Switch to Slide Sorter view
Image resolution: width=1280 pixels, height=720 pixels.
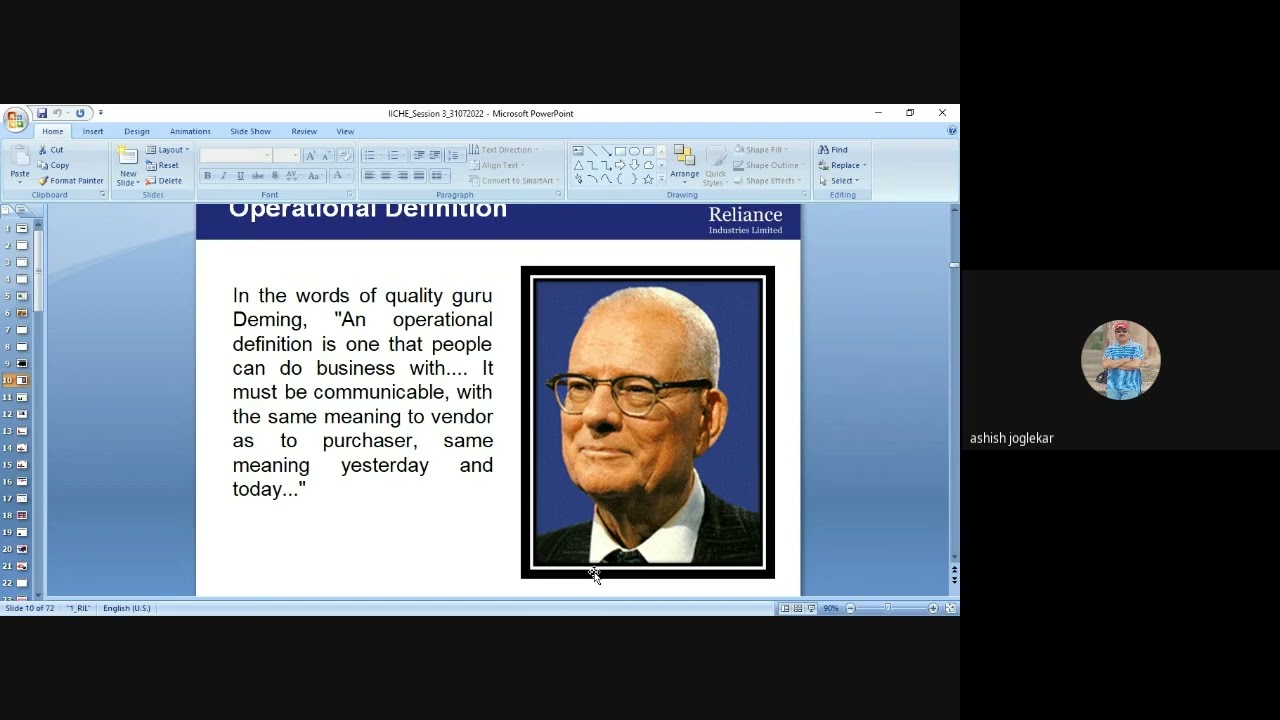(798, 608)
